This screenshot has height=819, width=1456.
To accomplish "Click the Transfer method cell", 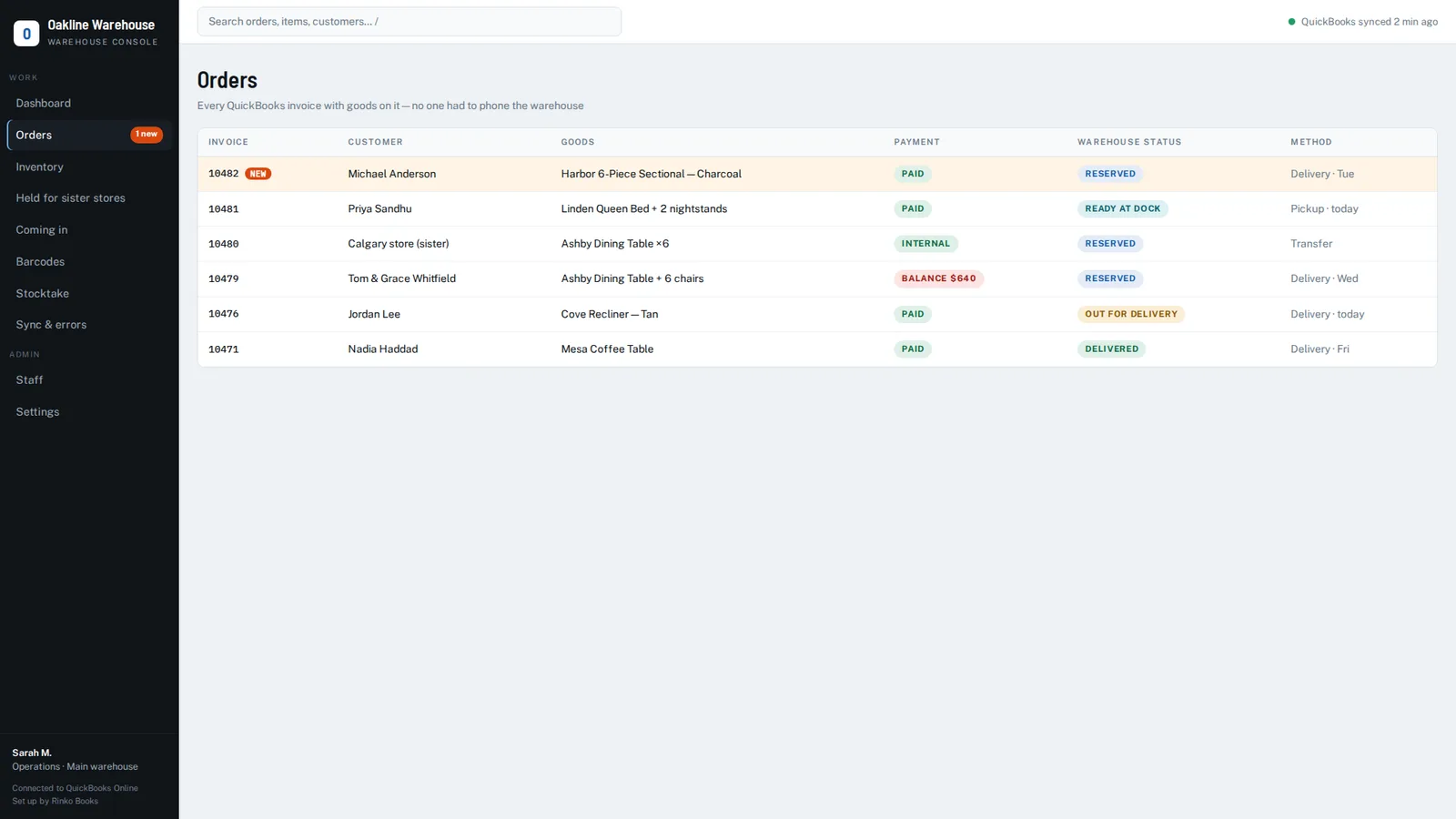I will (1311, 244).
